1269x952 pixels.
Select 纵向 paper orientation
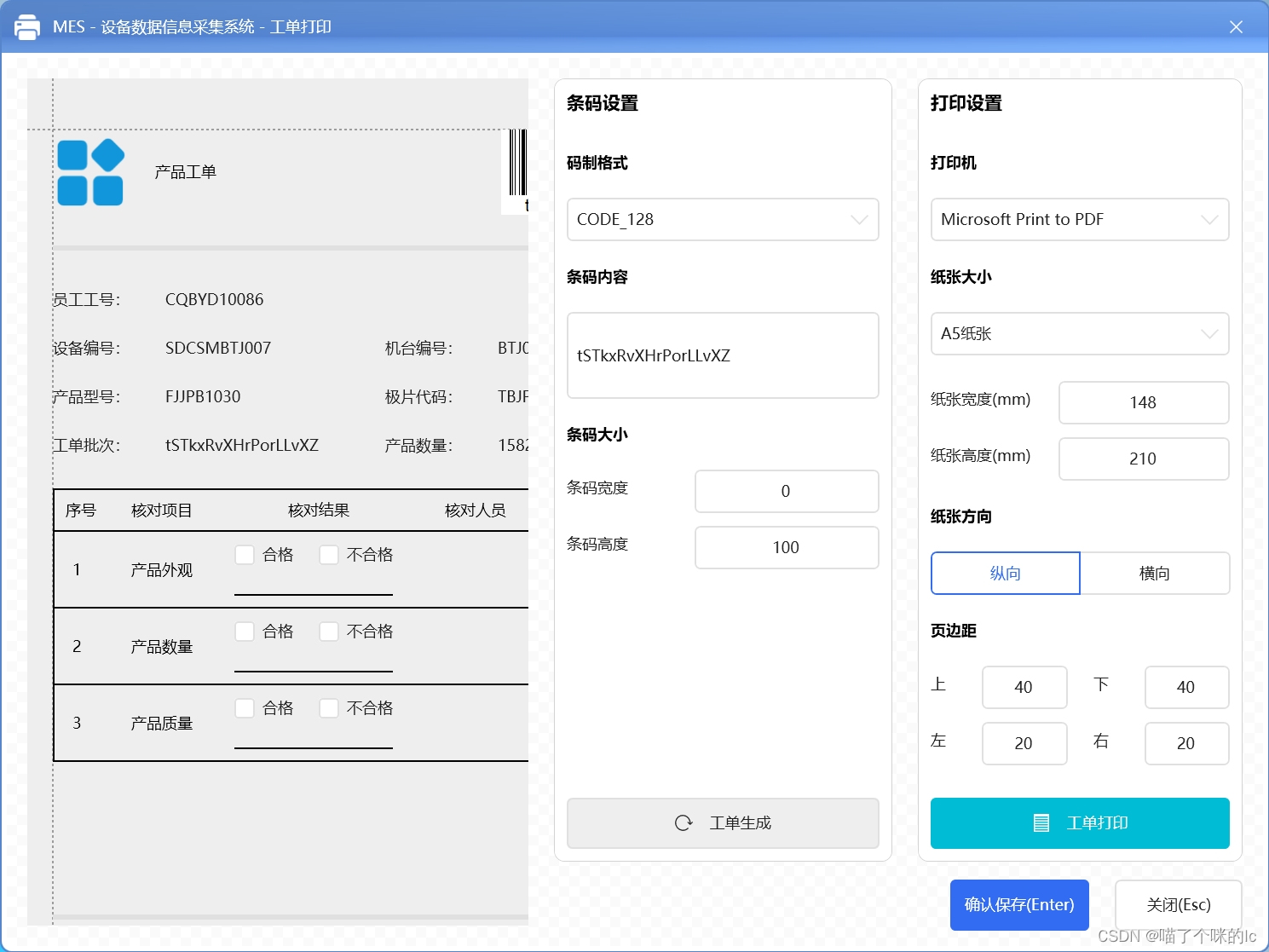coord(1006,574)
